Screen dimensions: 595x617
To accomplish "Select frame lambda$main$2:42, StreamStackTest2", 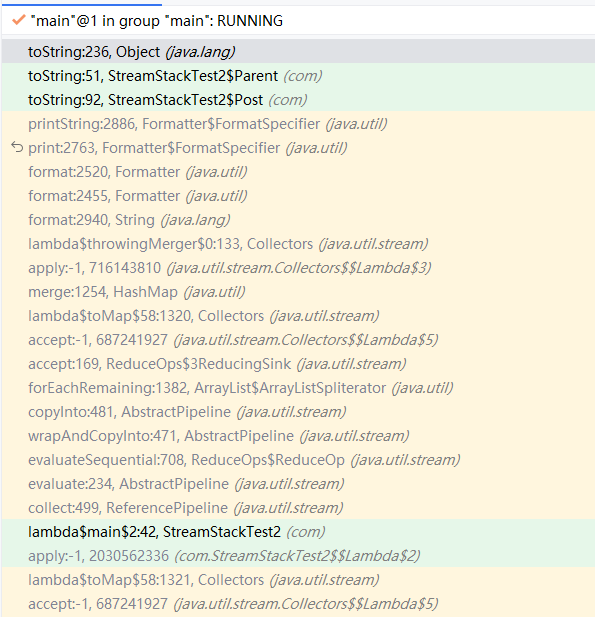I will pyautogui.click(x=298, y=532).
